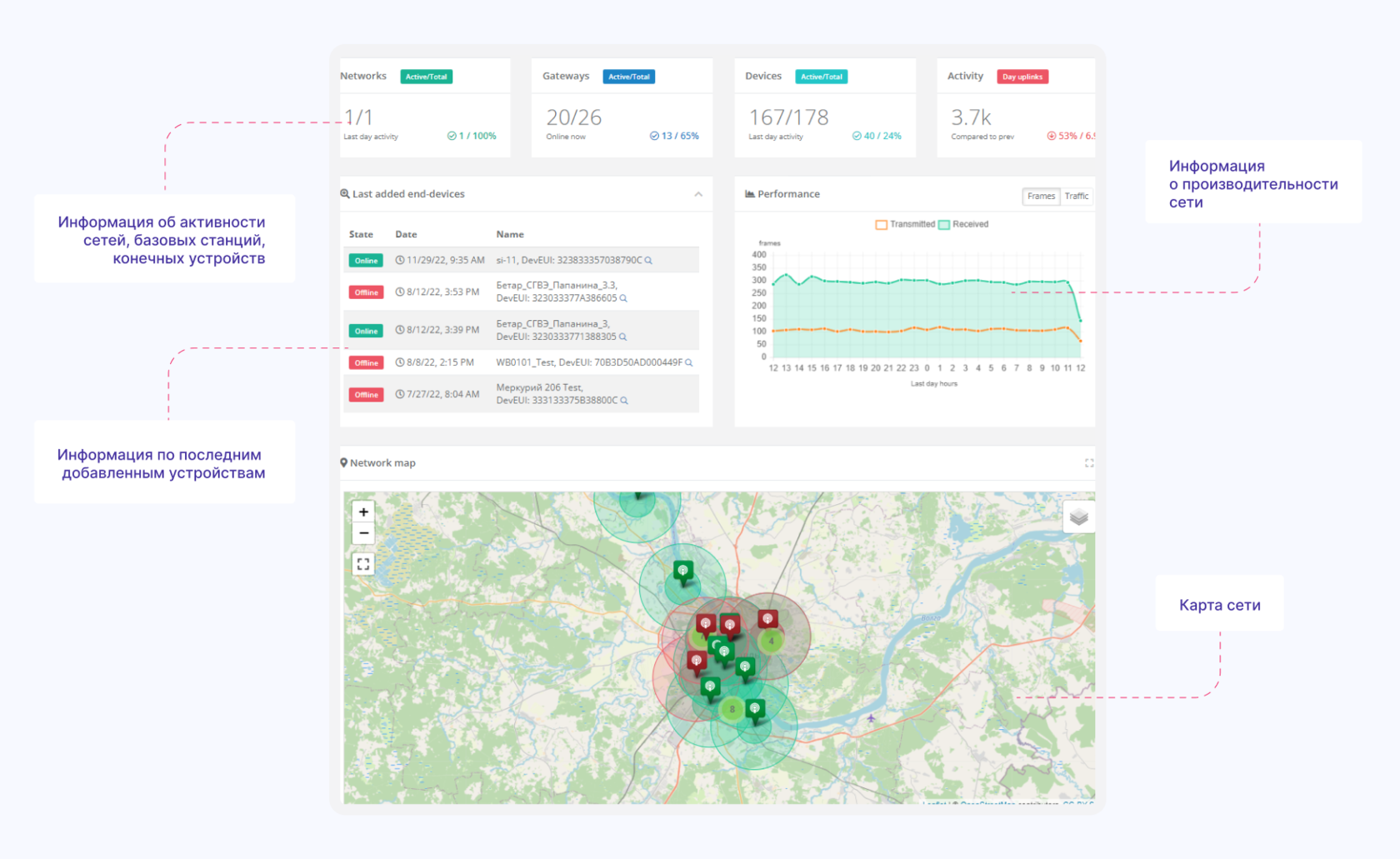This screenshot has height=859, width=1400.
Task: Click the Date column header
Action: click(x=406, y=235)
